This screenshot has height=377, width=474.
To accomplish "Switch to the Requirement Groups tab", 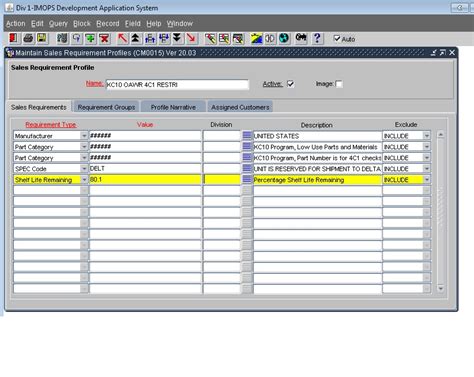I will click(x=106, y=107).
